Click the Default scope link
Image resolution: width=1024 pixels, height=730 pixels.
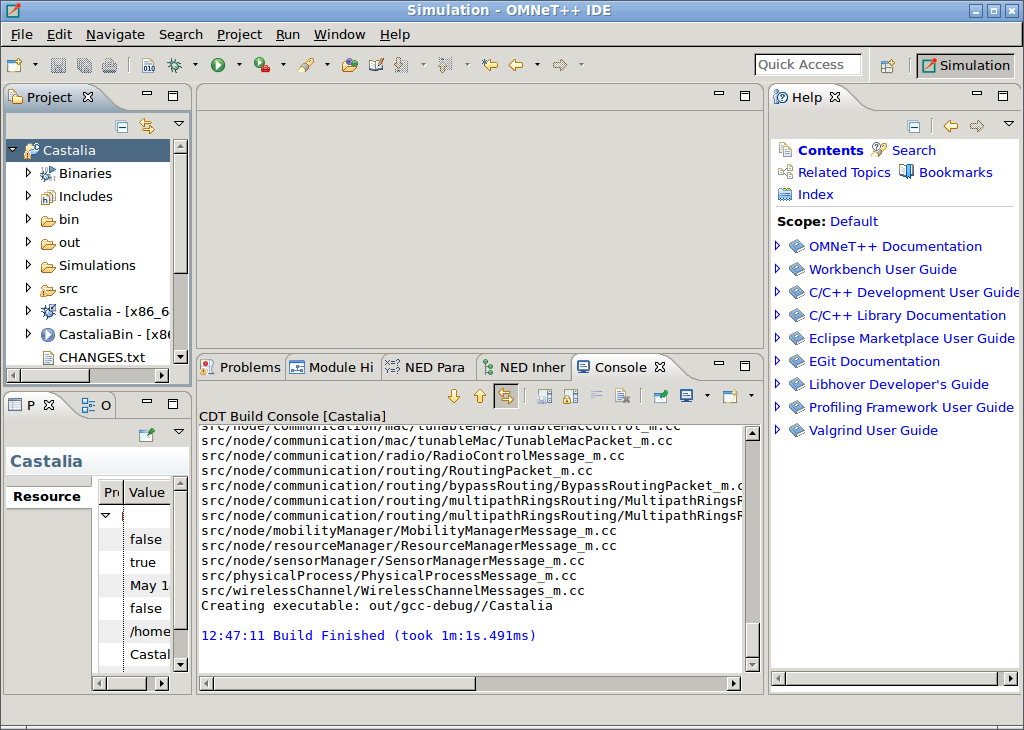(x=854, y=221)
